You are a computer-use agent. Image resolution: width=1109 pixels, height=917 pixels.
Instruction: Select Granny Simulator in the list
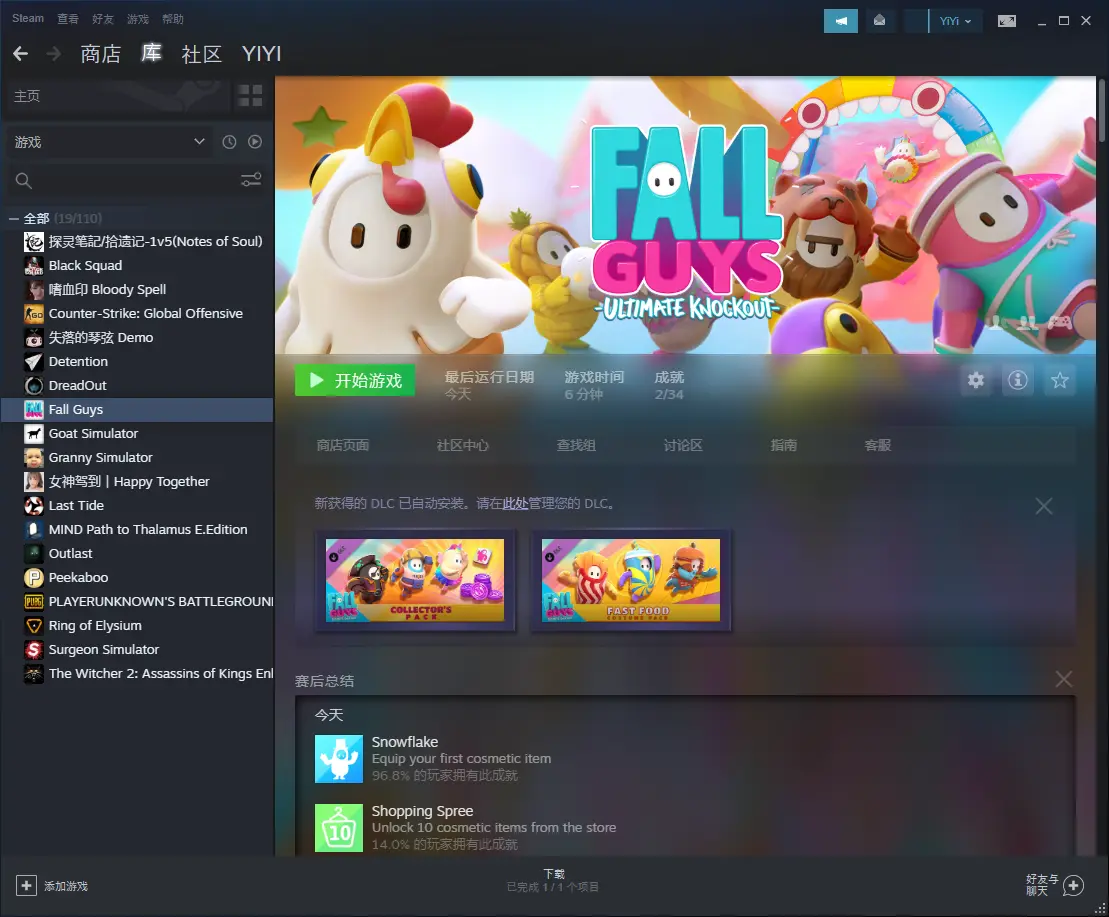pyautogui.click(x=137, y=458)
